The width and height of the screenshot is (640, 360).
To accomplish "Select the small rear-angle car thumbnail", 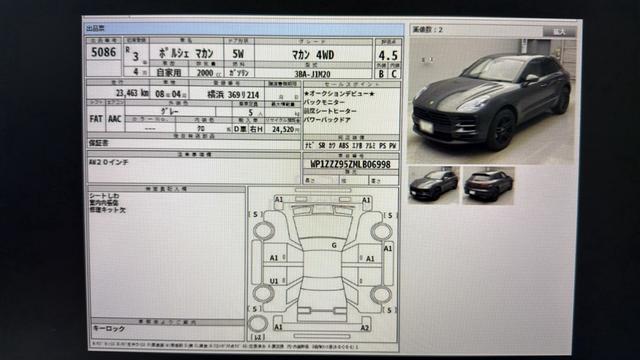I will 488,185.
